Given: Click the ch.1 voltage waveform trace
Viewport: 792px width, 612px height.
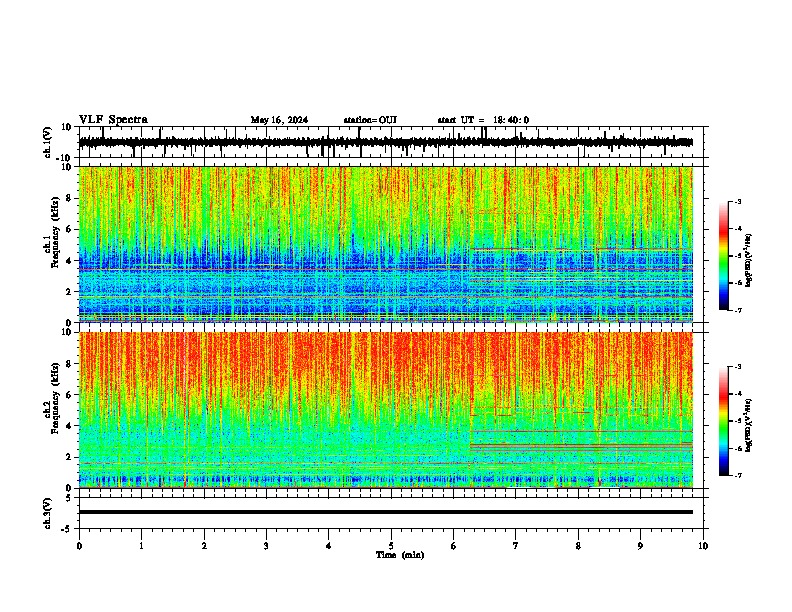Looking at the screenshot, I should (x=386, y=142).
